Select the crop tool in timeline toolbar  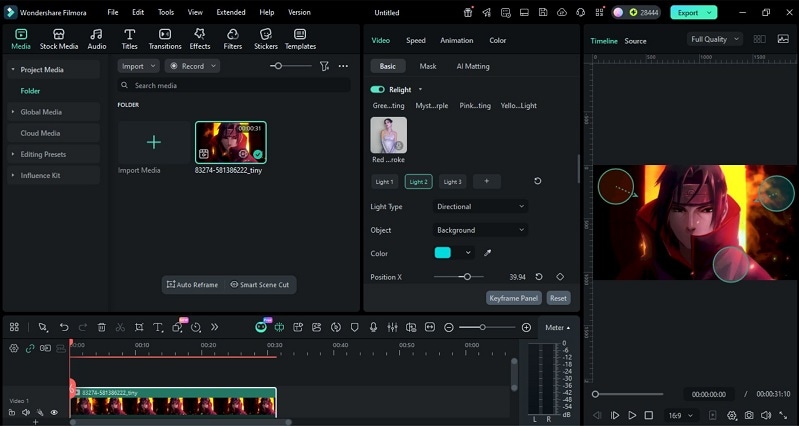139,327
